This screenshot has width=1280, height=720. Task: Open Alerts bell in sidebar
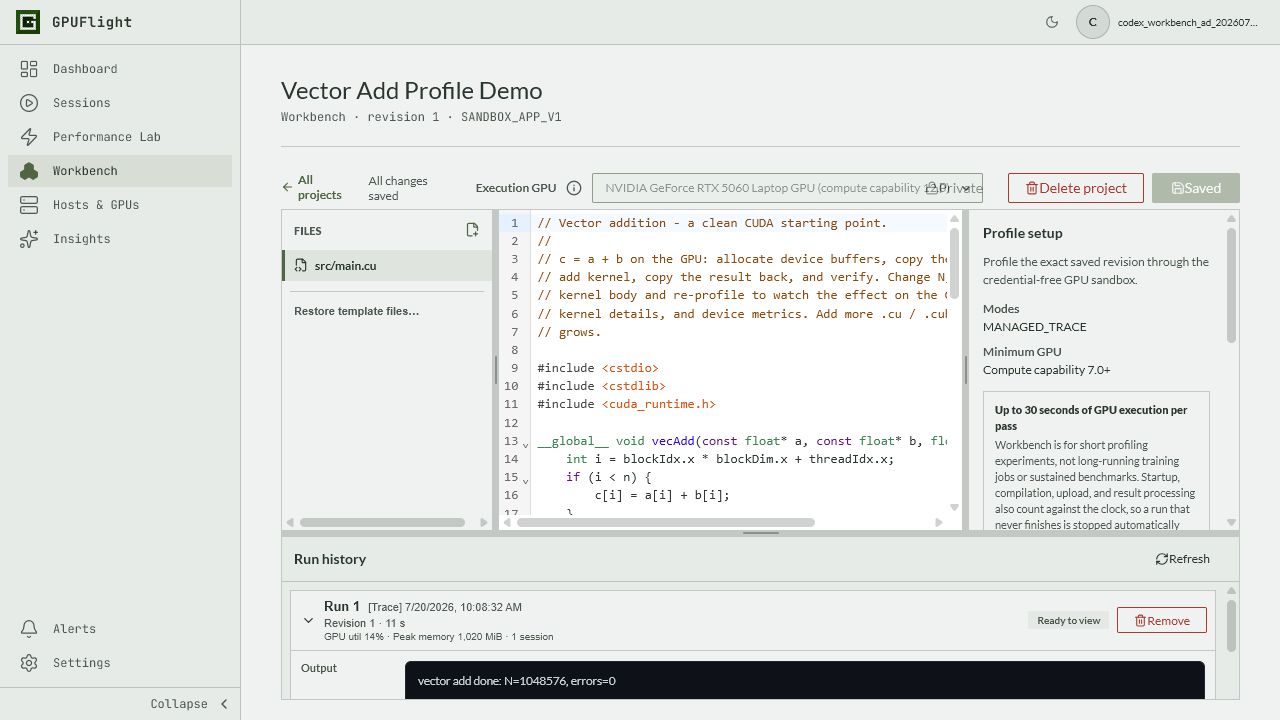click(29, 629)
